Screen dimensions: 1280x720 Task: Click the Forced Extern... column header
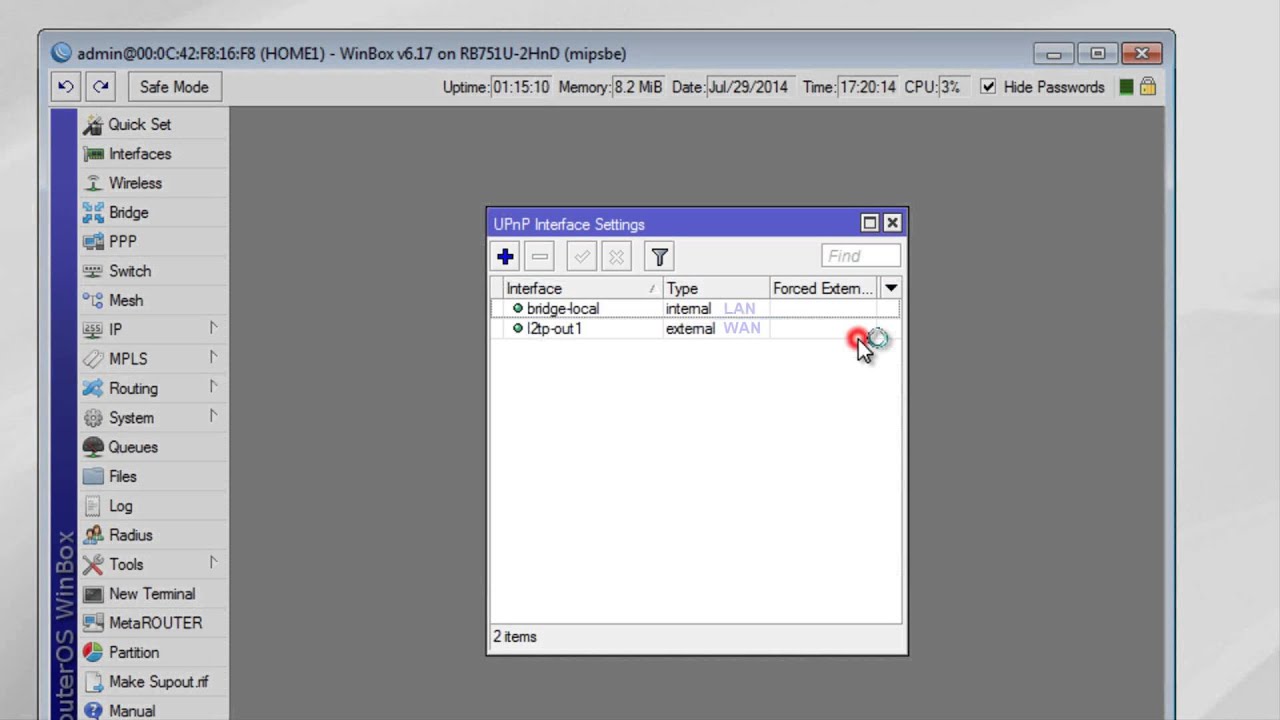(823, 288)
